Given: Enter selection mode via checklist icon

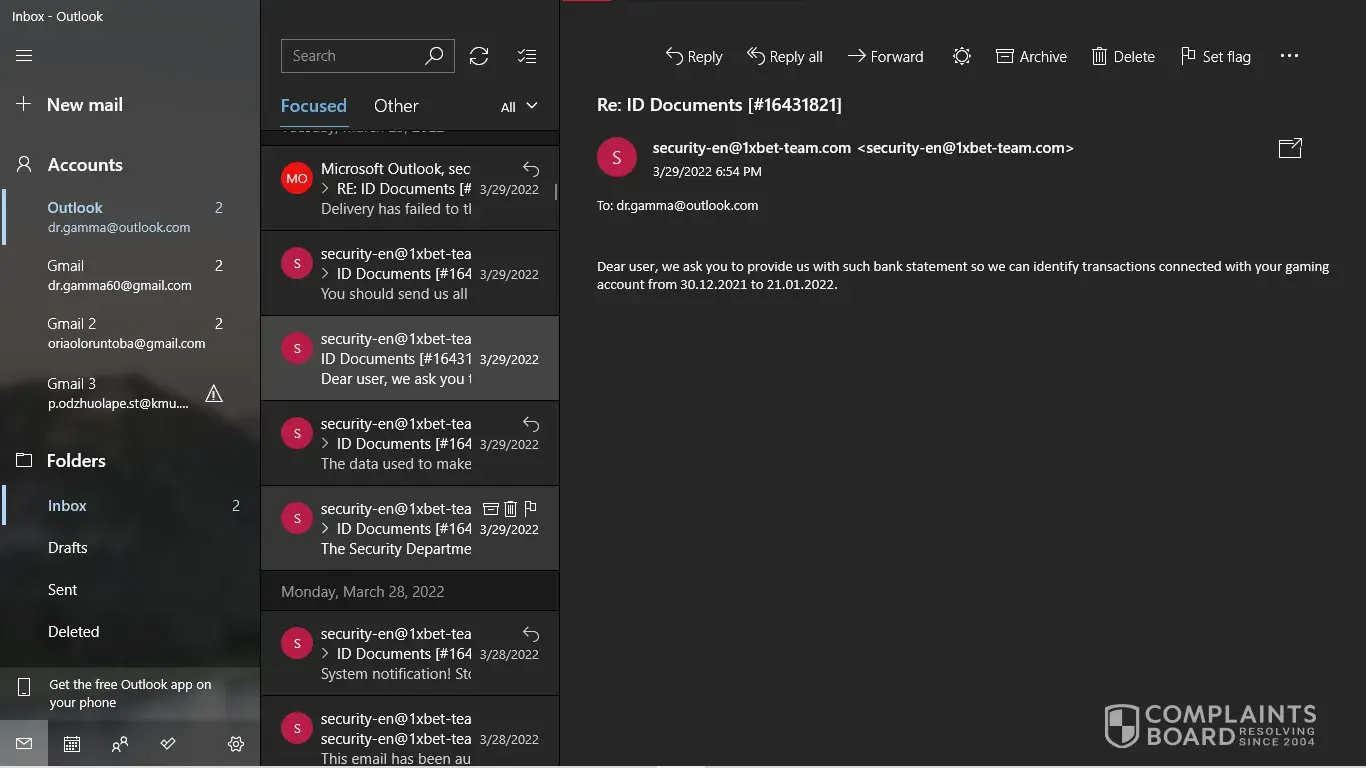Looking at the screenshot, I should [x=527, y=56].
